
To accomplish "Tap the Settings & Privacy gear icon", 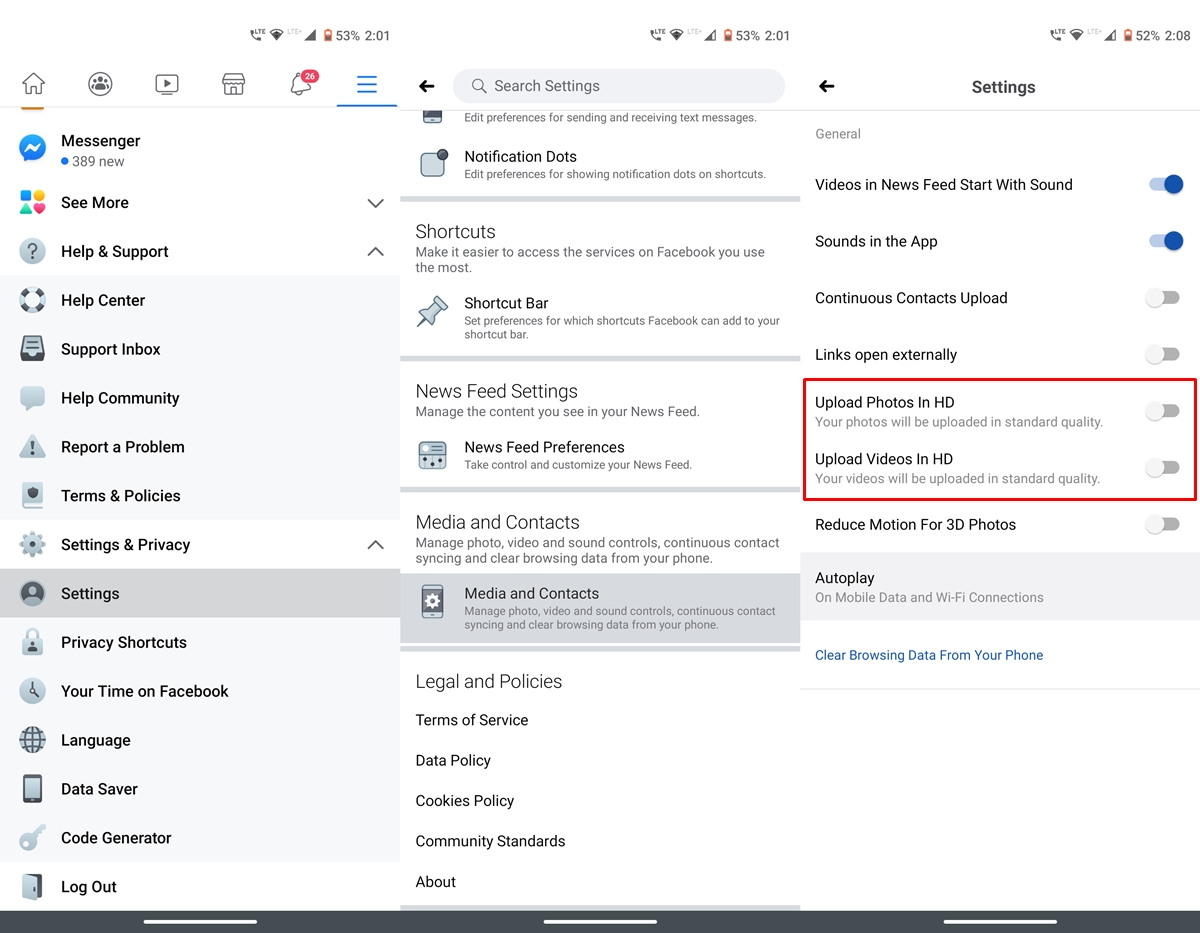I will coord(33,544).
